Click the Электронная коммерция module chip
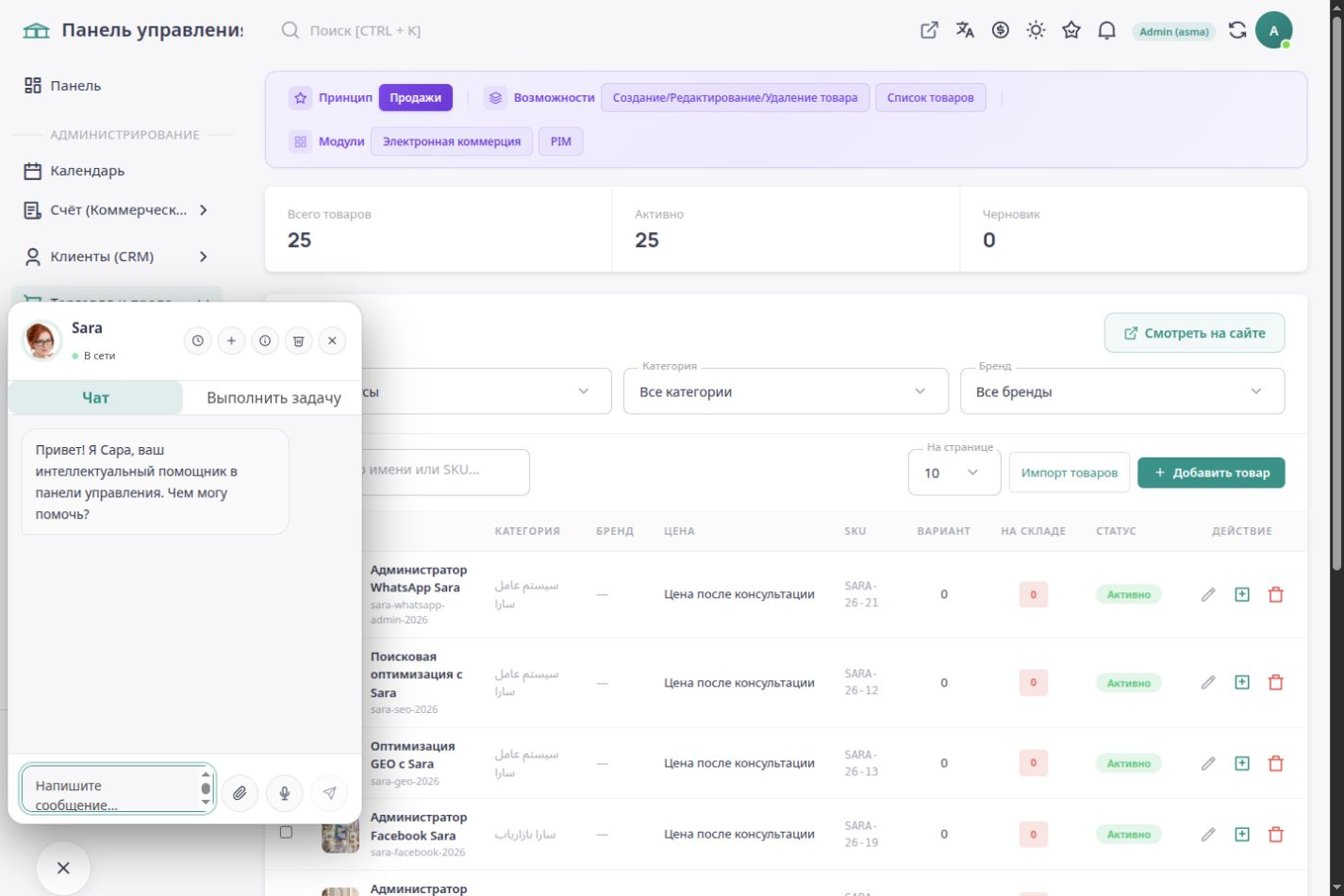 point(452,141)
